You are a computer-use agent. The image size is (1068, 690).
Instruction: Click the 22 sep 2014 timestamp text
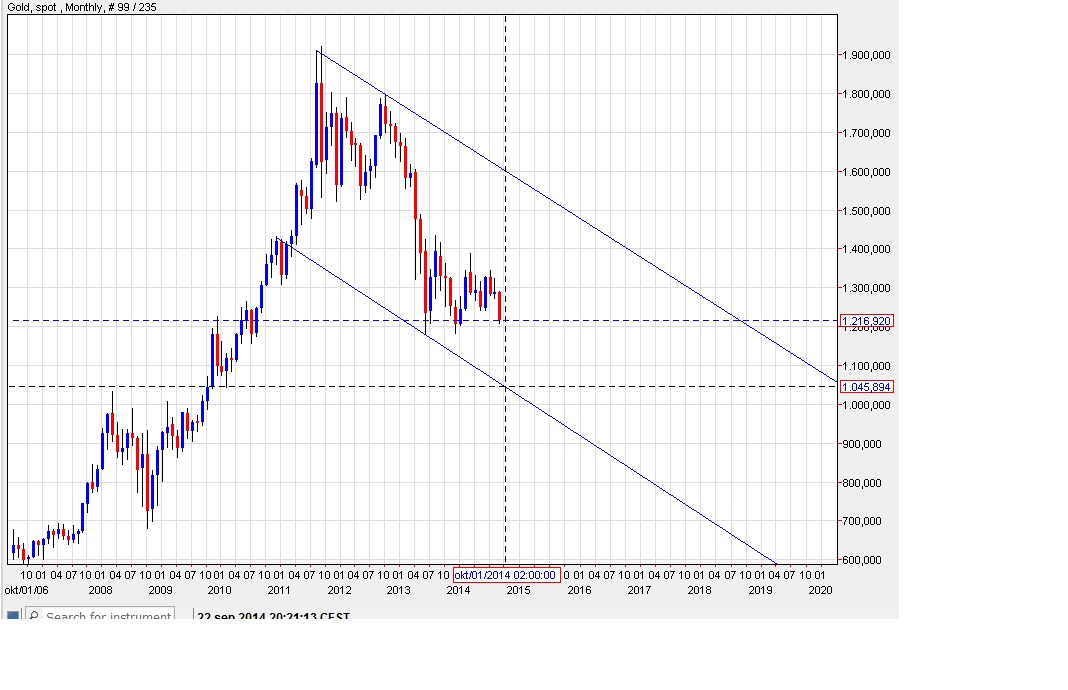[x=273, y=616]
